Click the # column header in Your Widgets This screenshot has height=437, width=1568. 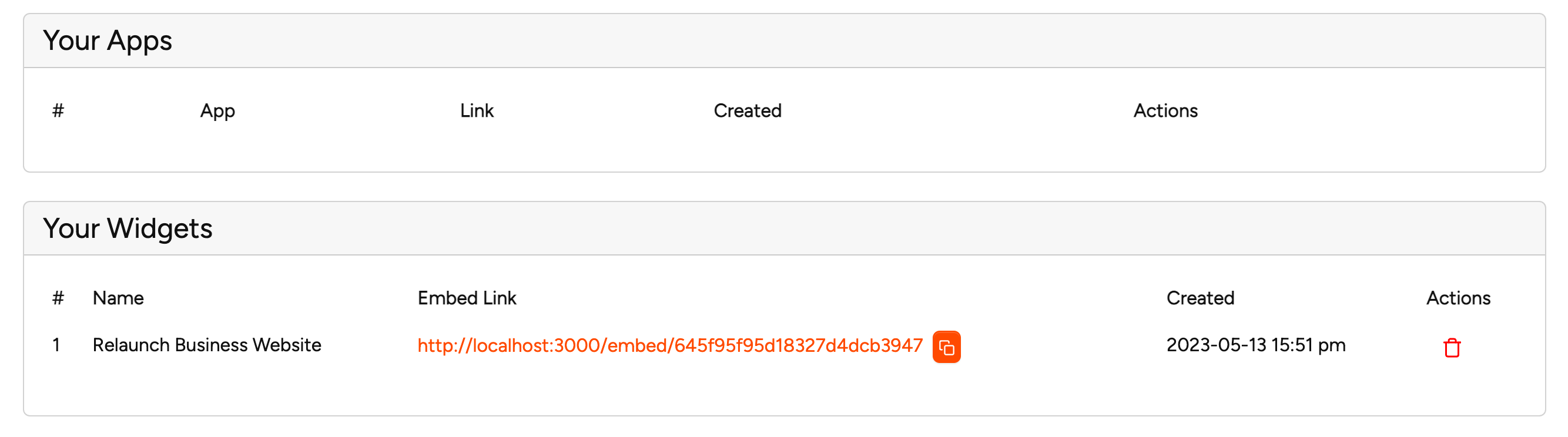point(58,298)
